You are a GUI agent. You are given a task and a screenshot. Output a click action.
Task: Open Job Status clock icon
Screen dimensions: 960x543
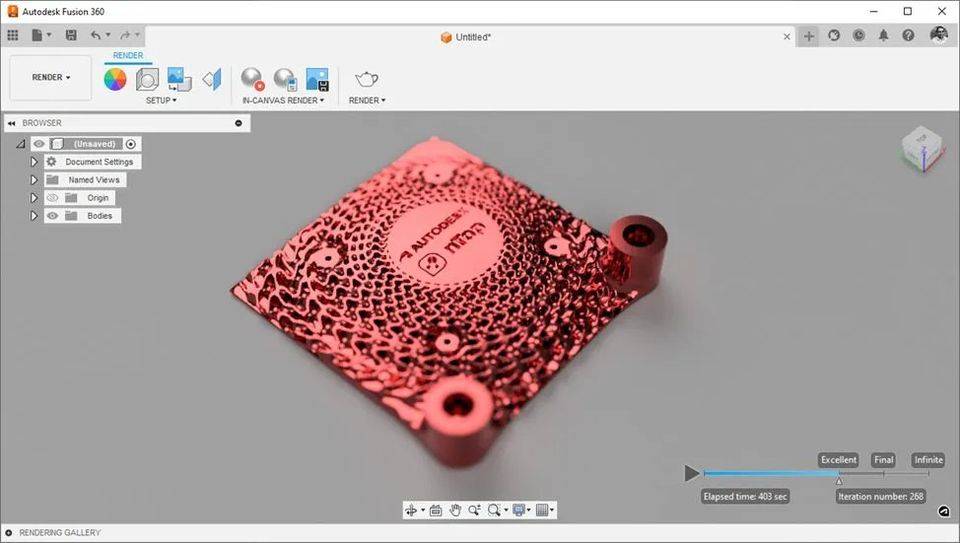coord(859,36)
